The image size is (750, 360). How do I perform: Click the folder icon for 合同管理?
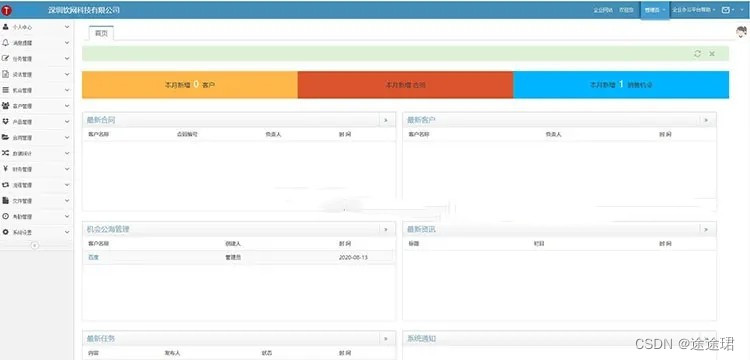[x=5, y=137]
